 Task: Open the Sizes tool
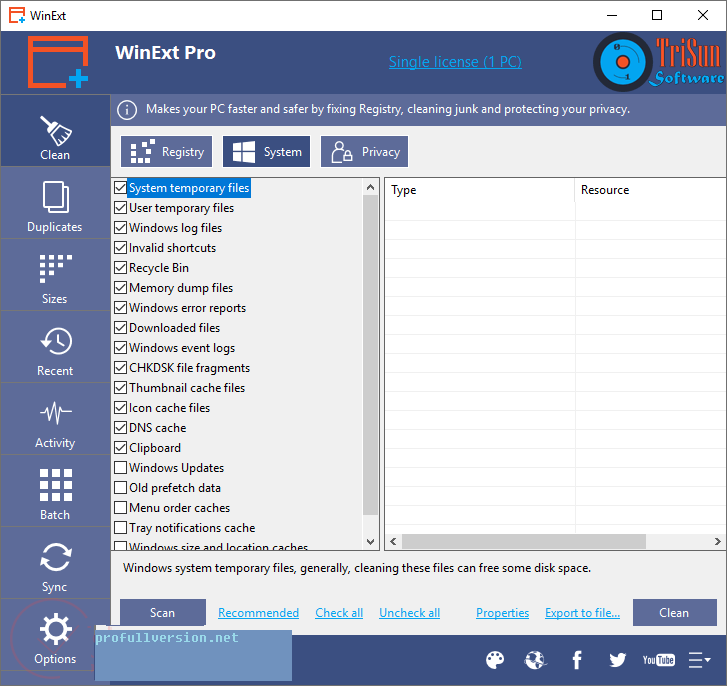tap(55, 275)
